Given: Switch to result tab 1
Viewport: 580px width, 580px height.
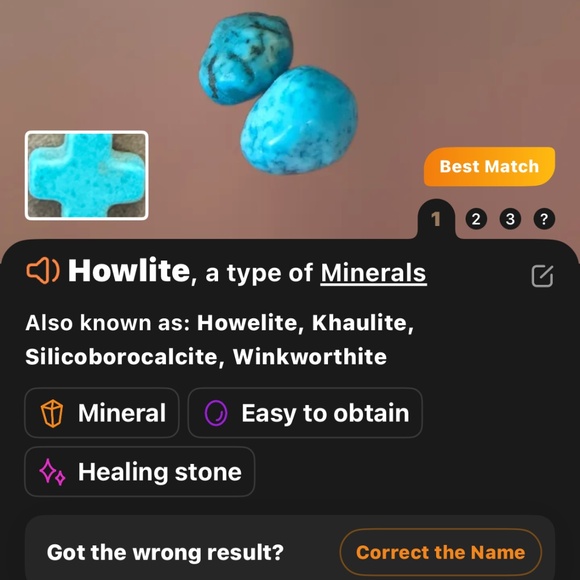Looking at the screenshot, I should click(436, 219).
